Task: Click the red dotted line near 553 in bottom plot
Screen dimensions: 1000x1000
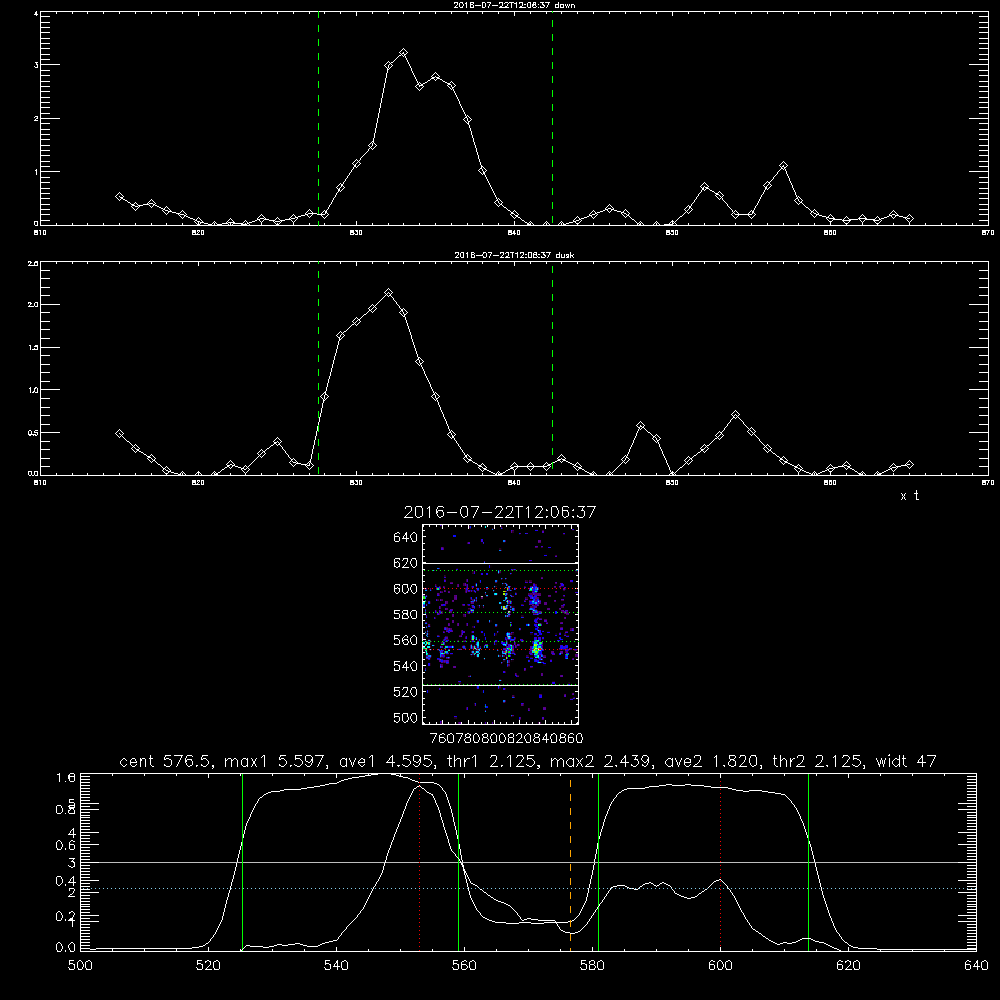Action: [419, 861]
